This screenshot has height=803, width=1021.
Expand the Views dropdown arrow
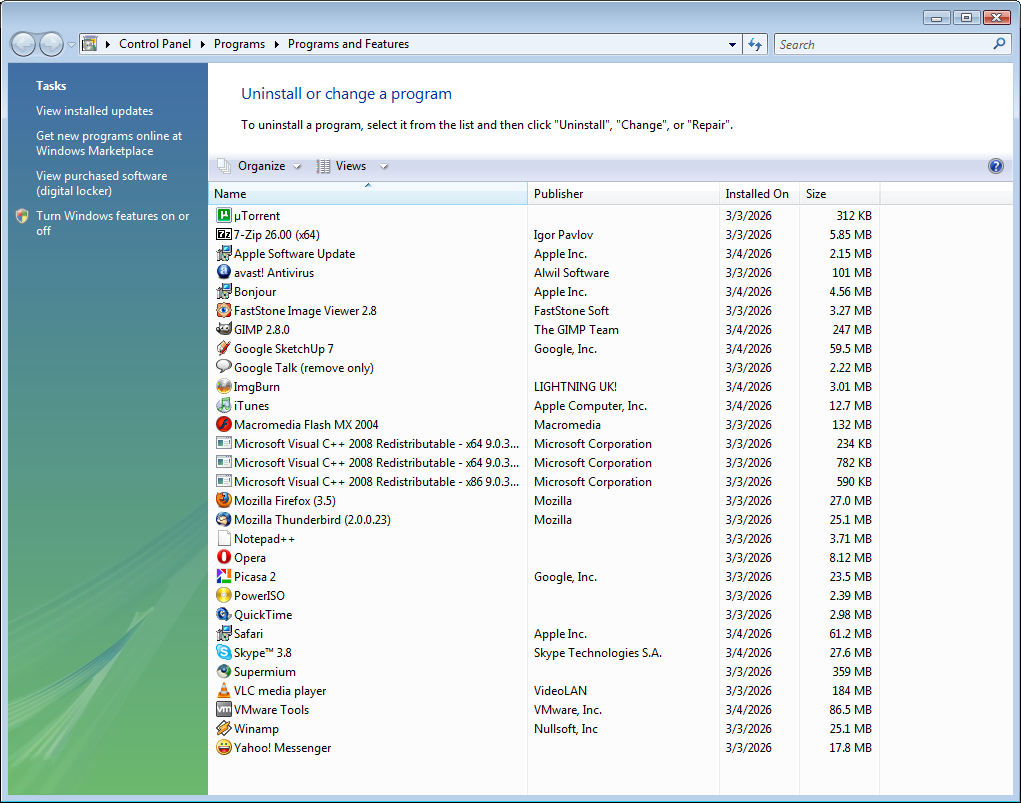click(384, 167)
